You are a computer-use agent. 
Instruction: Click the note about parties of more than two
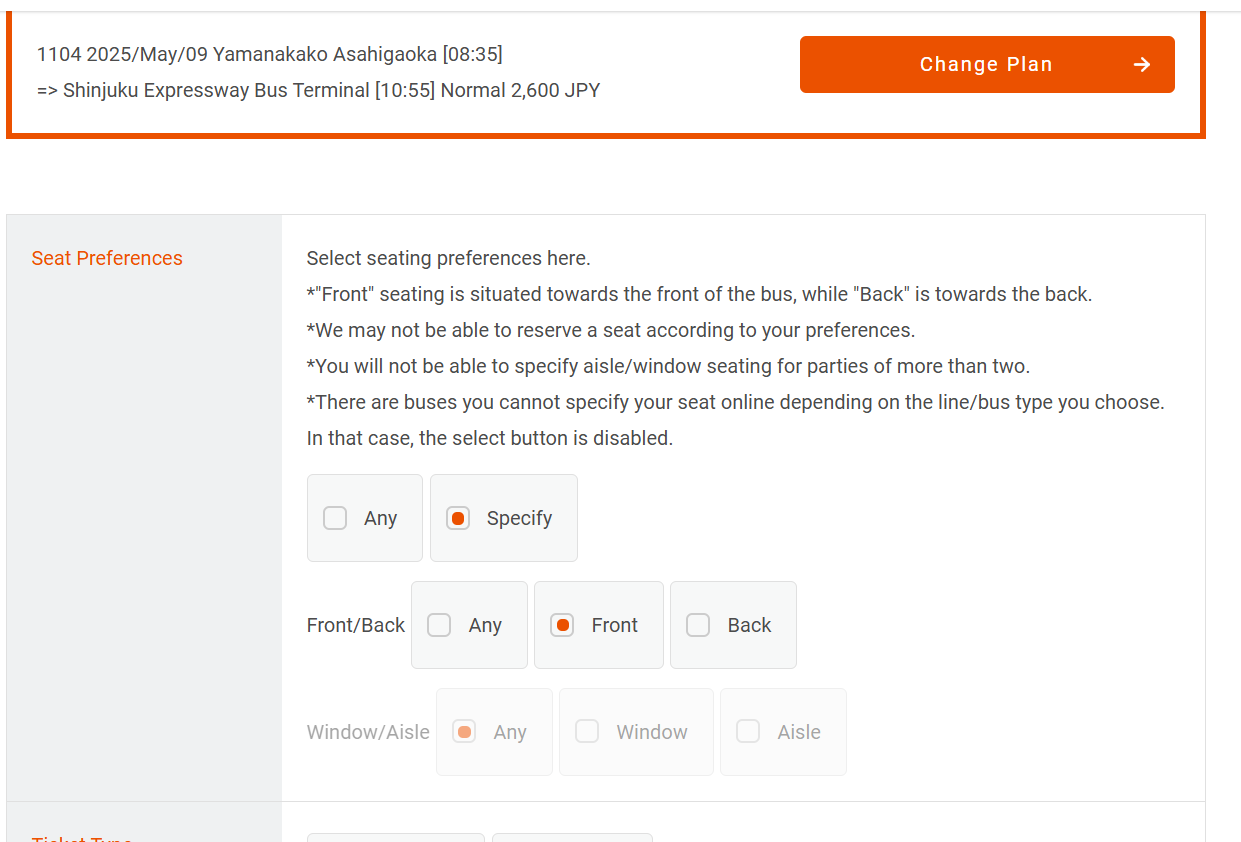click(x=668, y=366)
